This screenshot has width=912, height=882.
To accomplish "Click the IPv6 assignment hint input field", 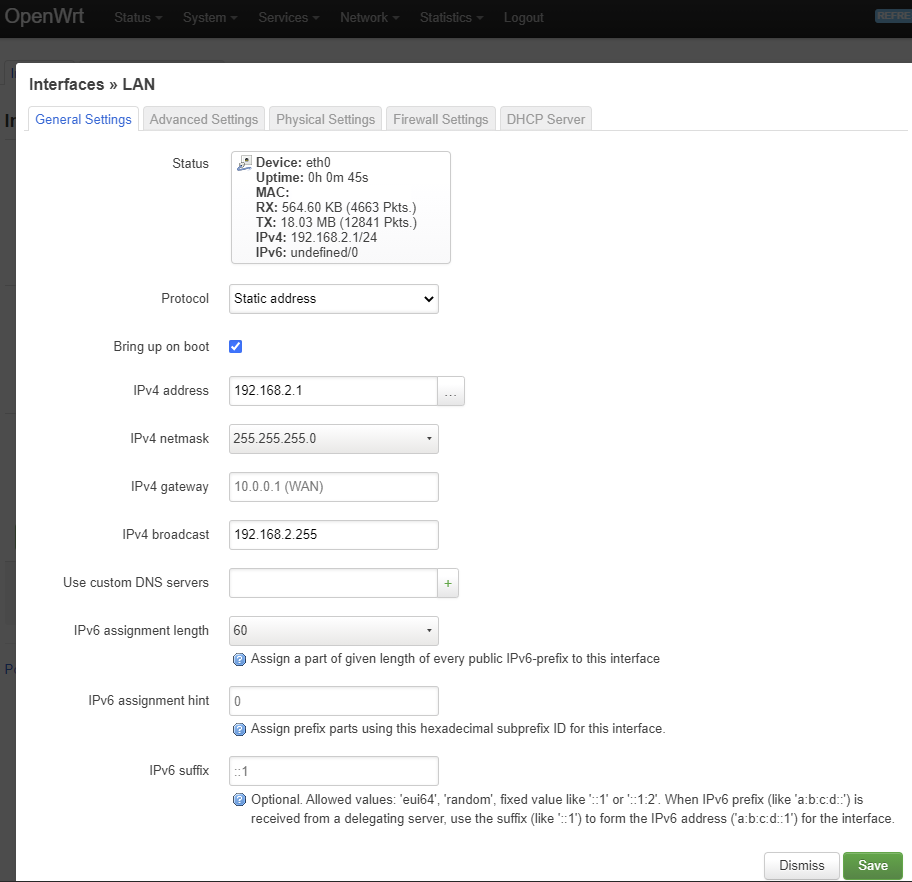I will [334, 701].
